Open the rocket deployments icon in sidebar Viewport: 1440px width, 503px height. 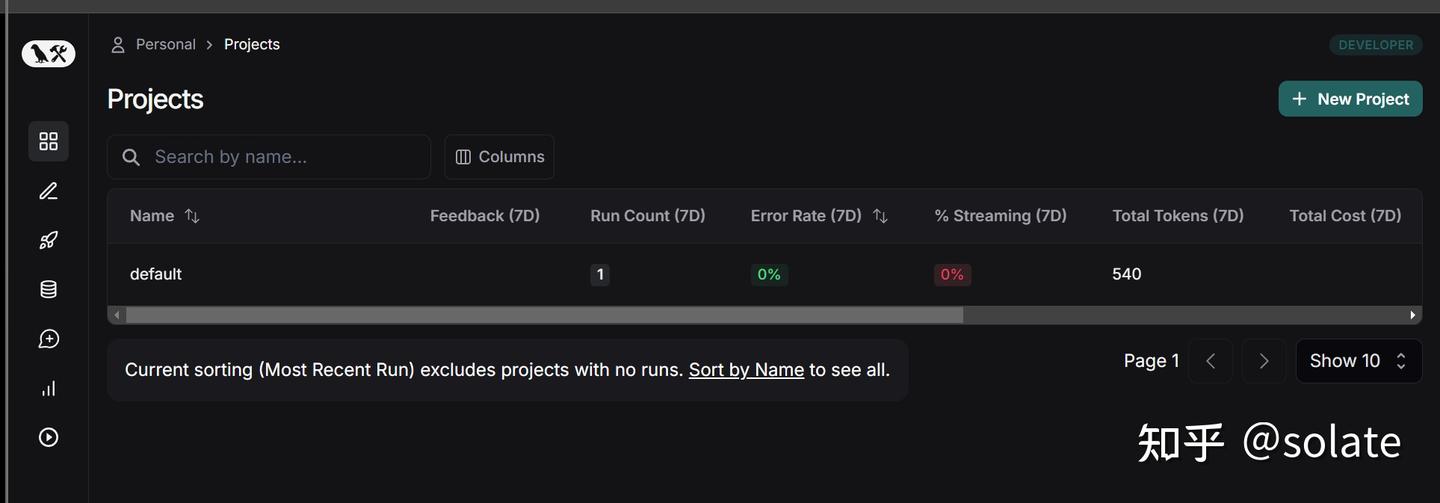click(48, 240)
